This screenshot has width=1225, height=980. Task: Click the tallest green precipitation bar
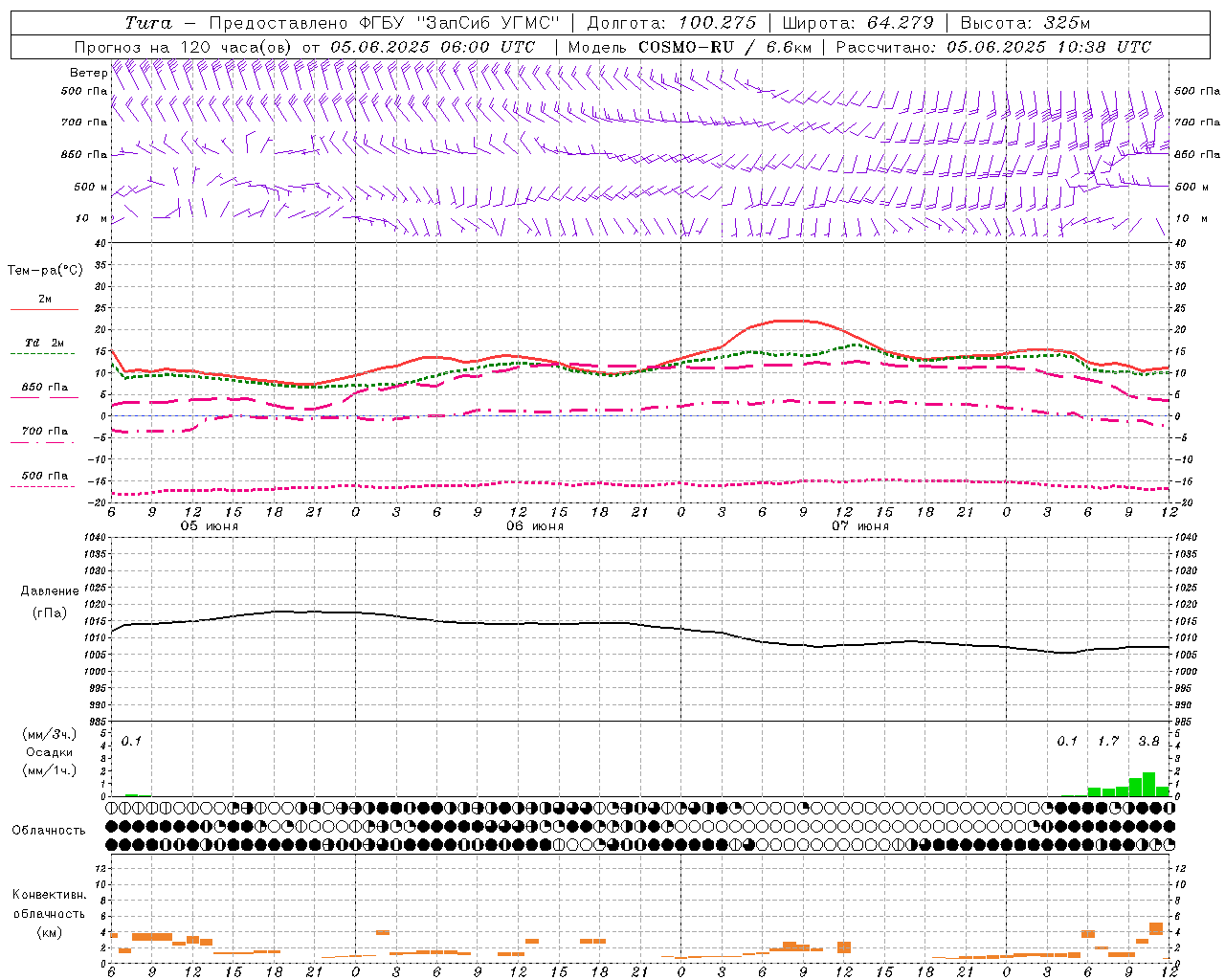point(1149,784)
